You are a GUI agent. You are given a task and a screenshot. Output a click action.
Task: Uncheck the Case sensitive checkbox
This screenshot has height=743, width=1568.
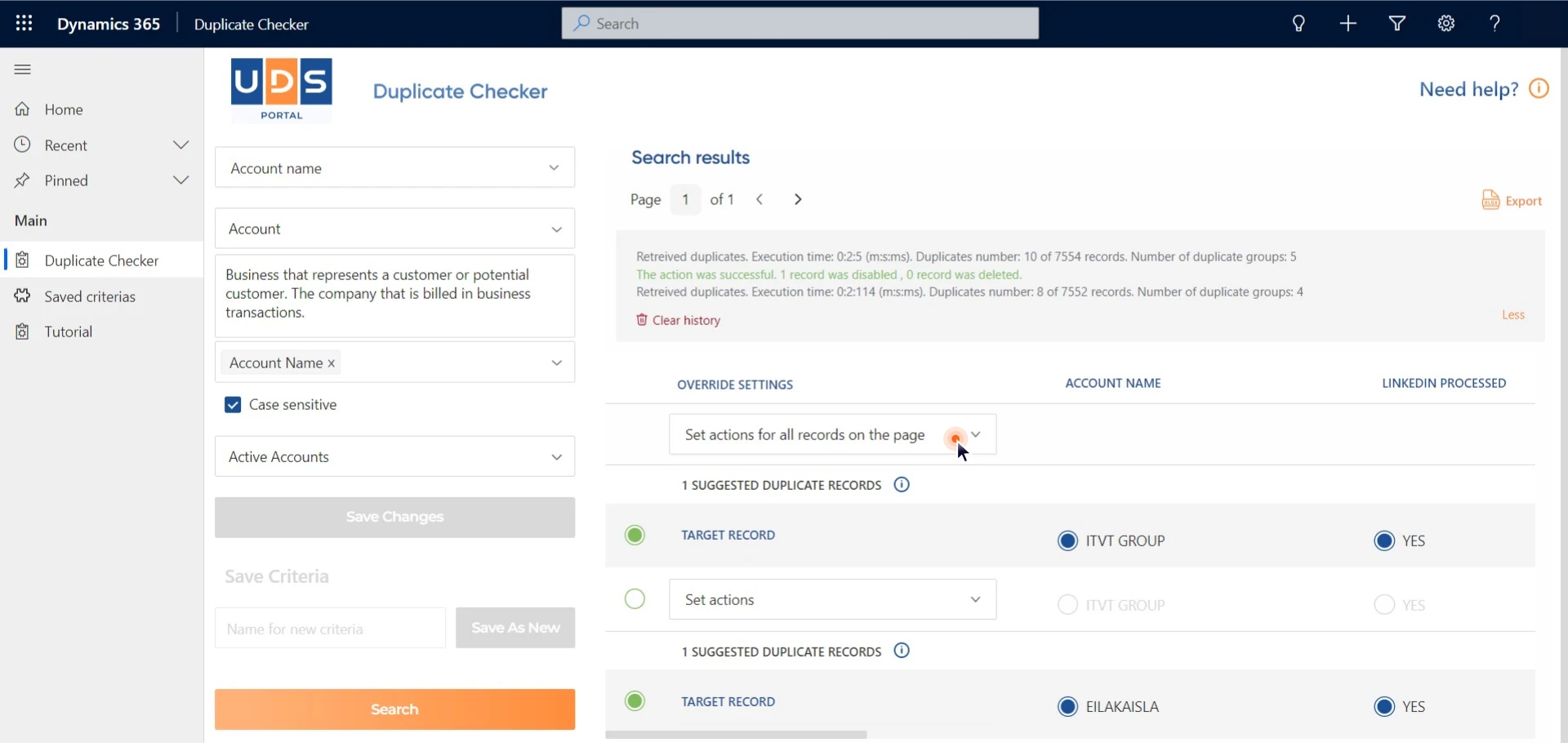tap(233, 405)
